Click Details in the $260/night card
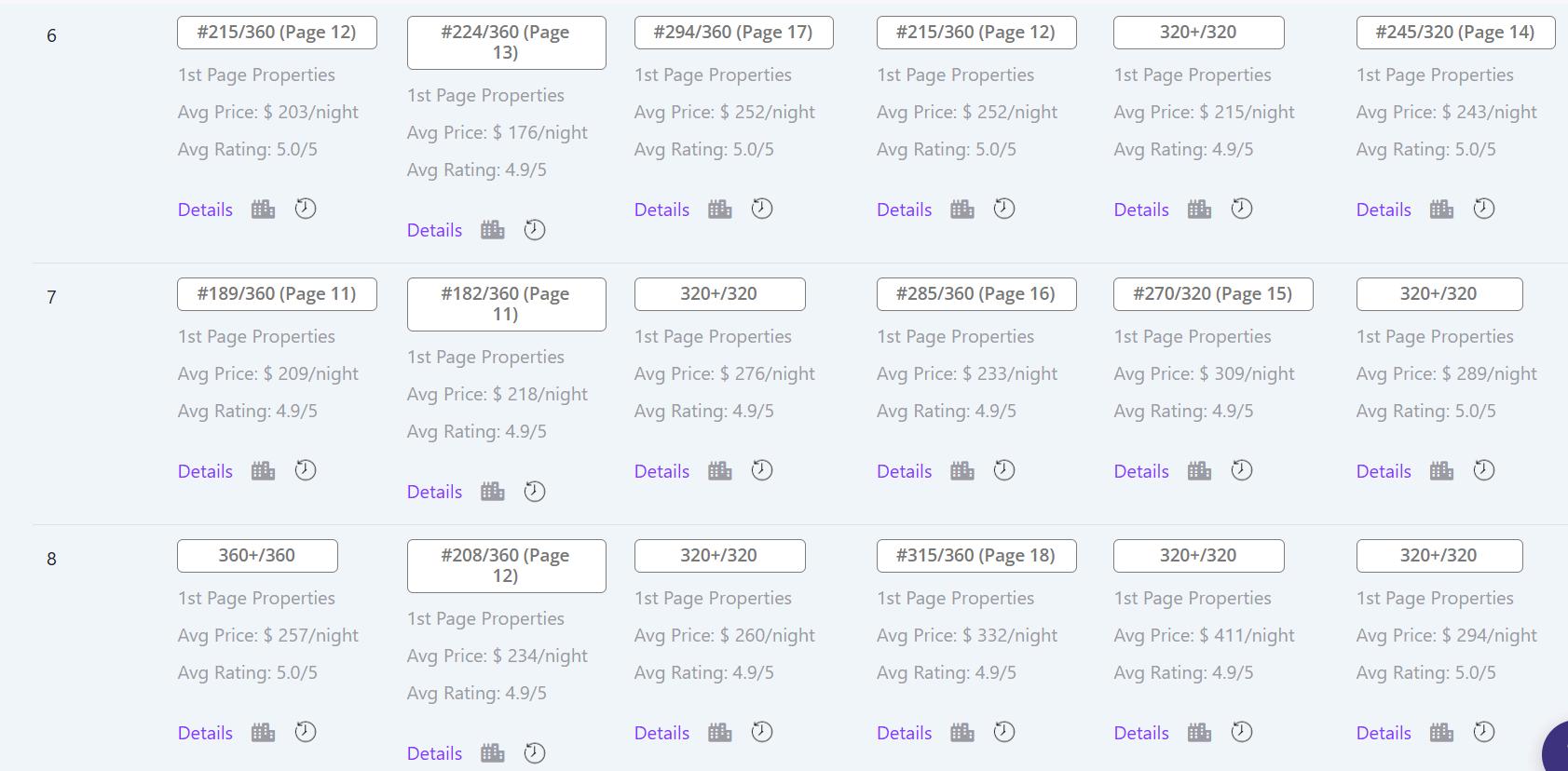Image resolution: width=1568 pixels, height=771 pixels. coord(661,733)
